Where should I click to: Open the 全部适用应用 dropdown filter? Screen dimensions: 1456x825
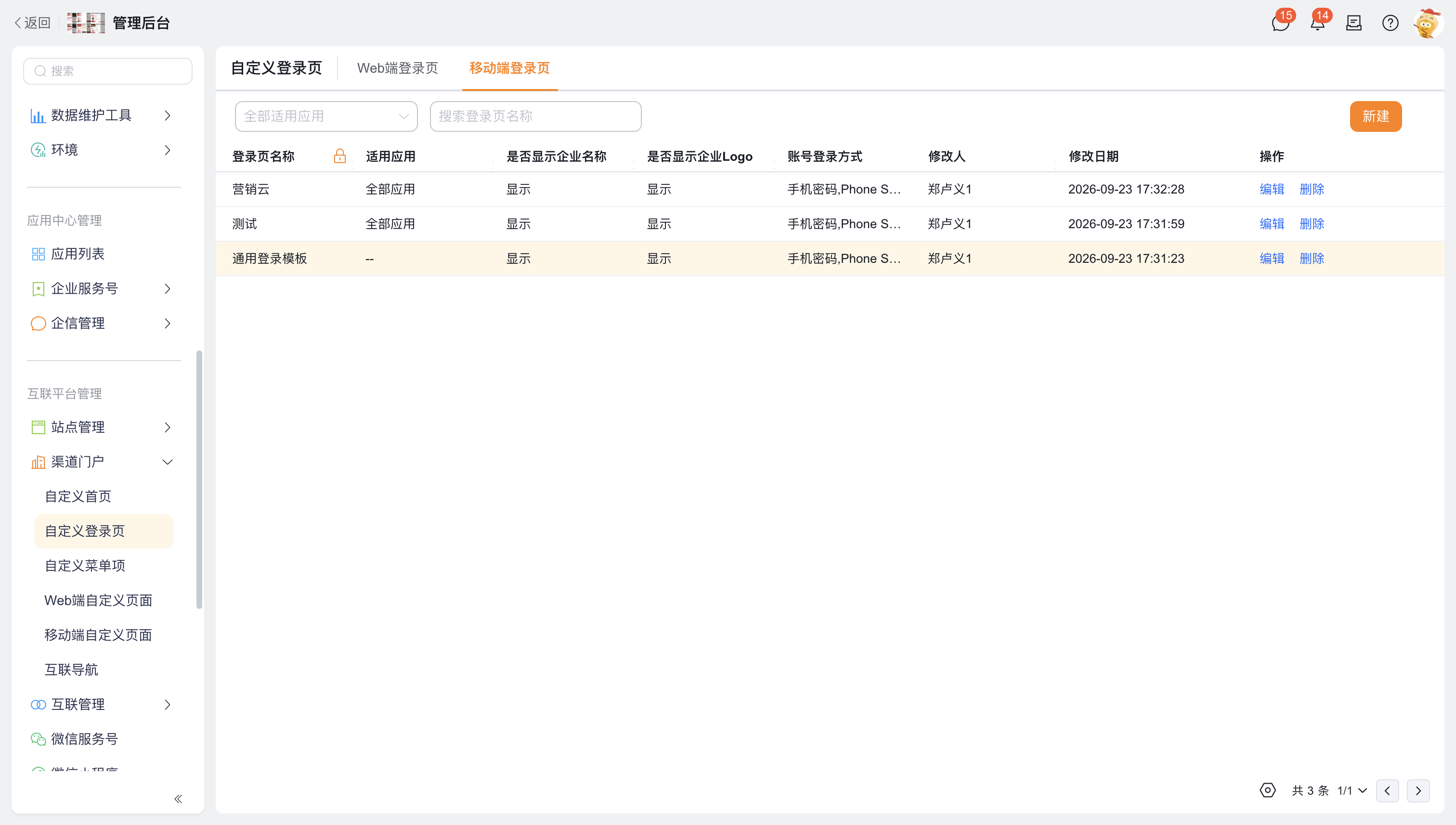pyautogui.click(x=326, y=117)
